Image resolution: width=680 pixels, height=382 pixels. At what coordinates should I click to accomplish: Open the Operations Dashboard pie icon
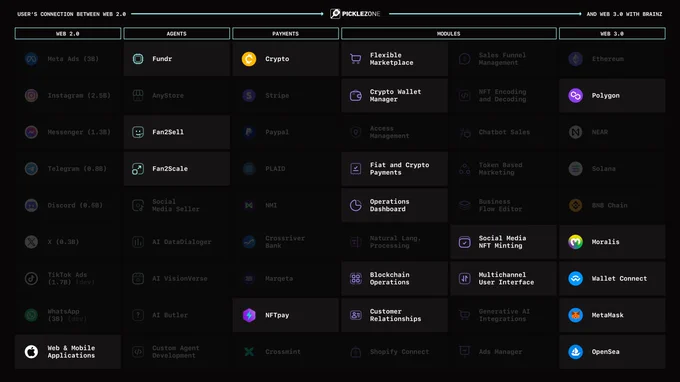pos(356,205)
